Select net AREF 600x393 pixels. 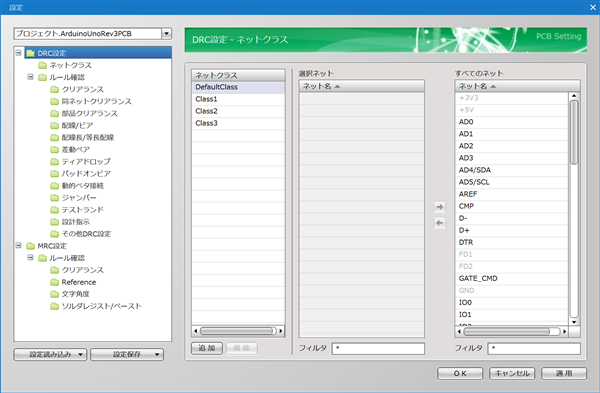[512, 194]
